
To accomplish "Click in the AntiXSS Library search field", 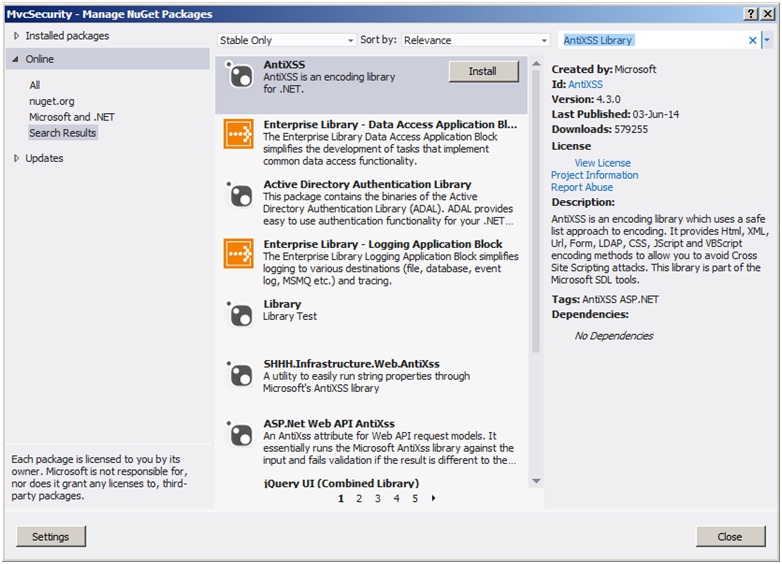I will point(653,40).
